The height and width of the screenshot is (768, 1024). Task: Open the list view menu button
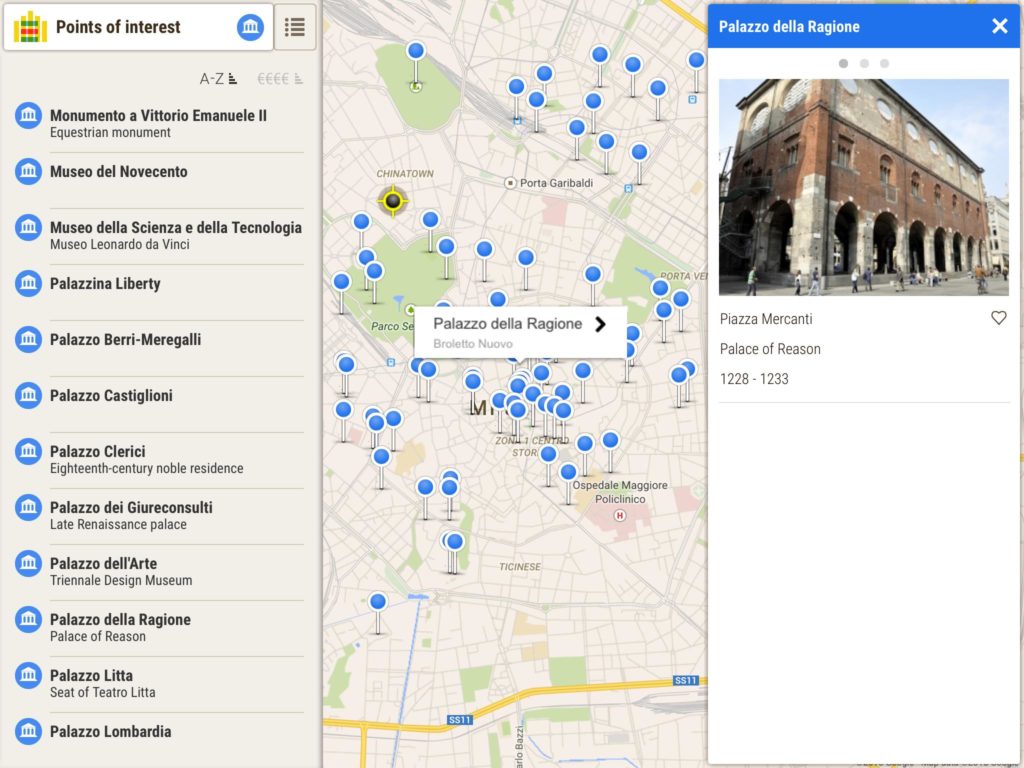[294, 28]
